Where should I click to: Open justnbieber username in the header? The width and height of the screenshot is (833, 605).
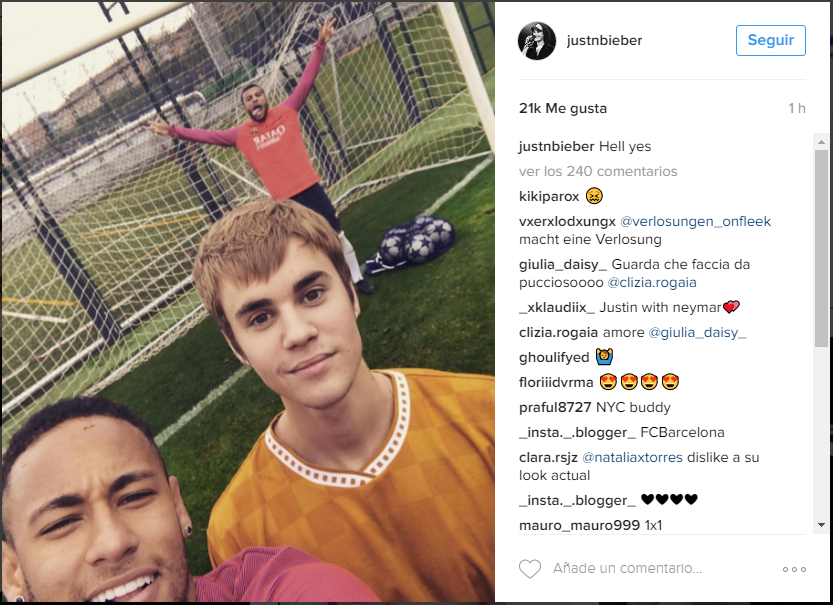(x=605, y=40)
